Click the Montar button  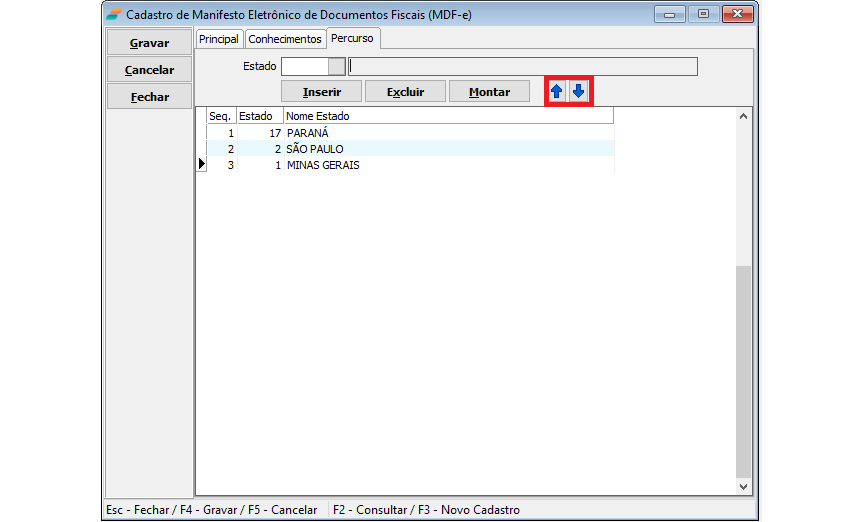[x=489, y=92]
